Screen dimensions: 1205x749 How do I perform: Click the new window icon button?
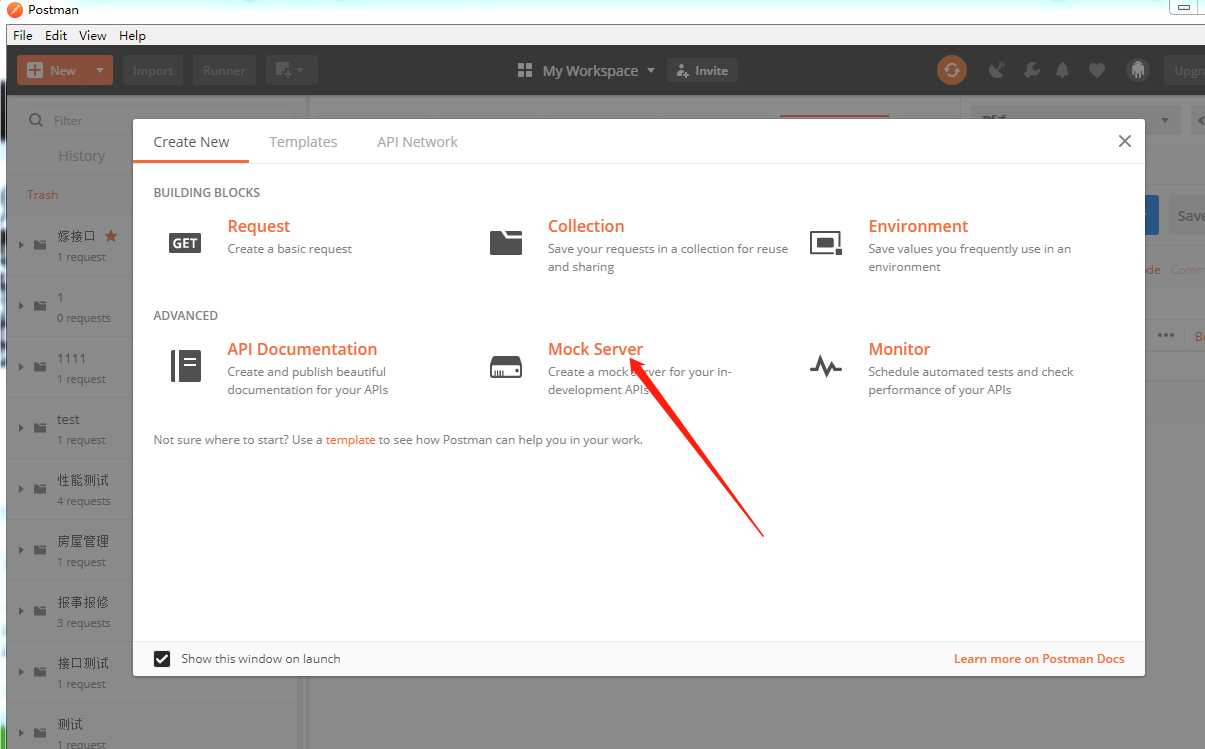[x=292, y=70]
